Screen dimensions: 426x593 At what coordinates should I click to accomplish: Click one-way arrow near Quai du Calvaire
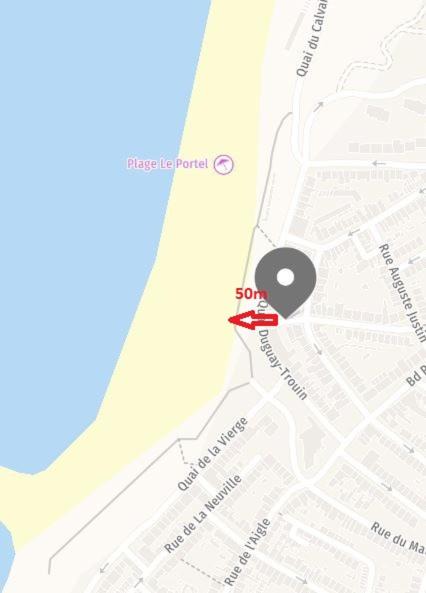pos(319,106)
